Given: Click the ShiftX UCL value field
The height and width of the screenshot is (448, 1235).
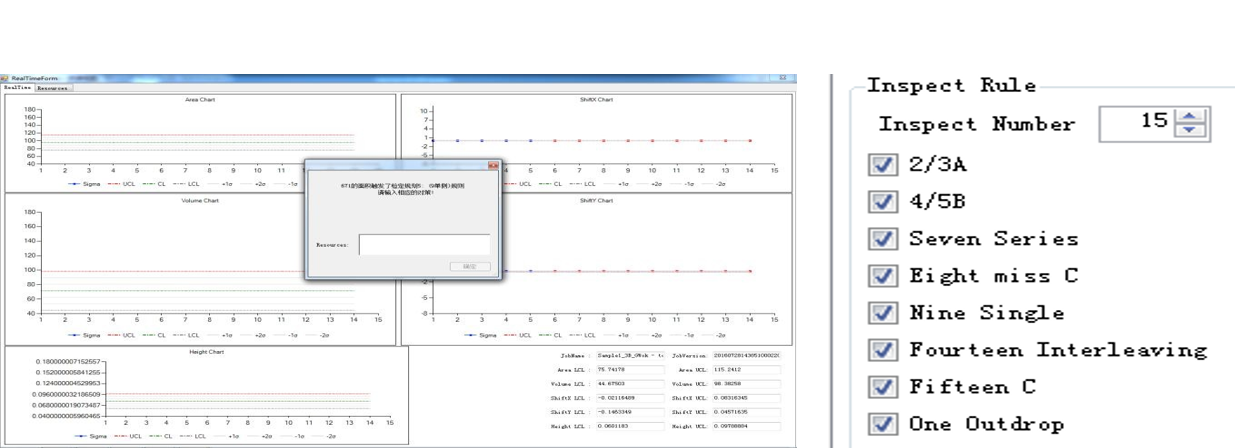Looking at the screenshot, I should point(746,398).
